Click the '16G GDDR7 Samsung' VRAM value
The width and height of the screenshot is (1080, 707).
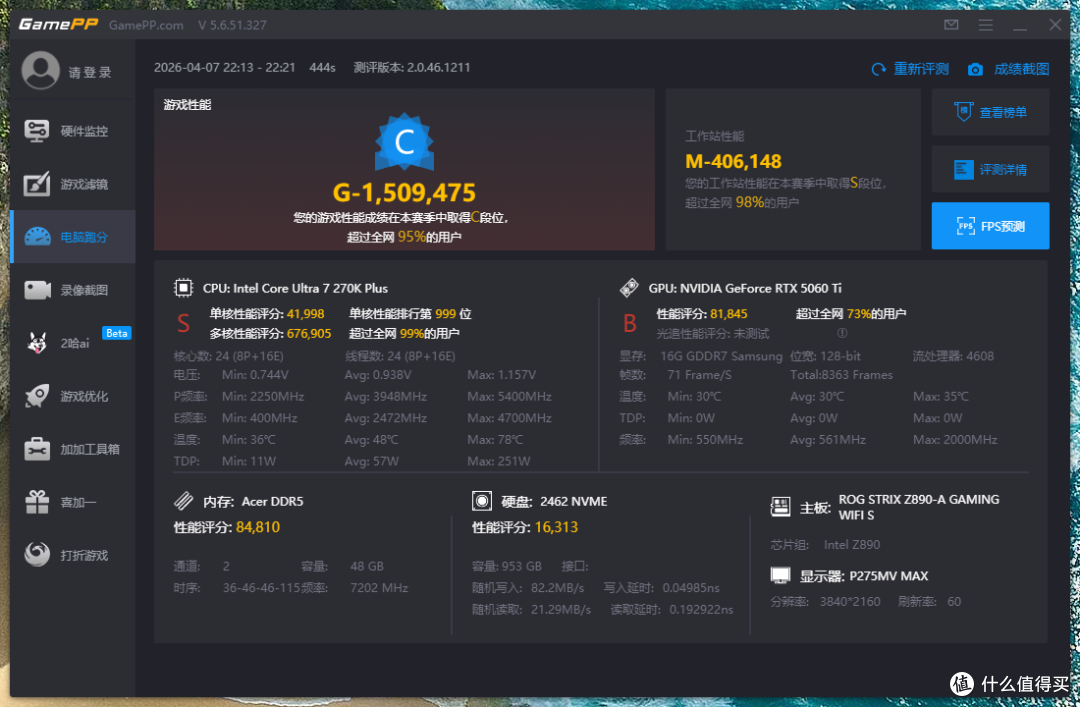721,356
